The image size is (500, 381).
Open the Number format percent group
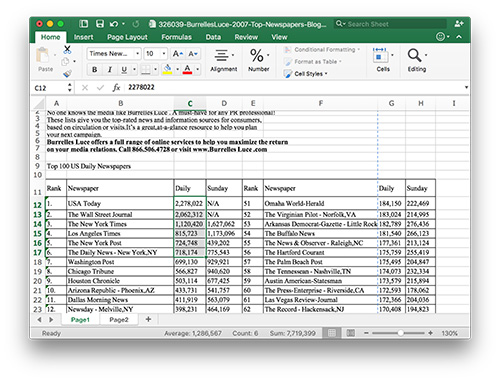(x=259, y=60)
